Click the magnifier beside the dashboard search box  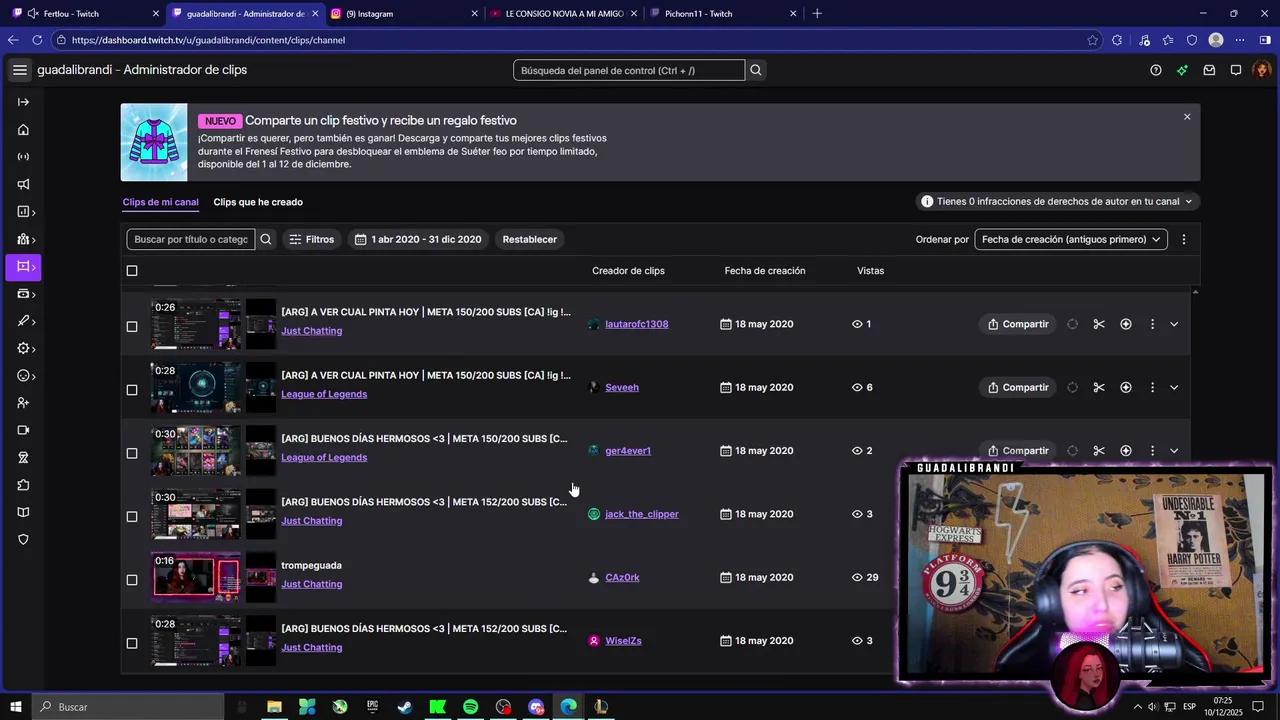[x=756, y=70]
